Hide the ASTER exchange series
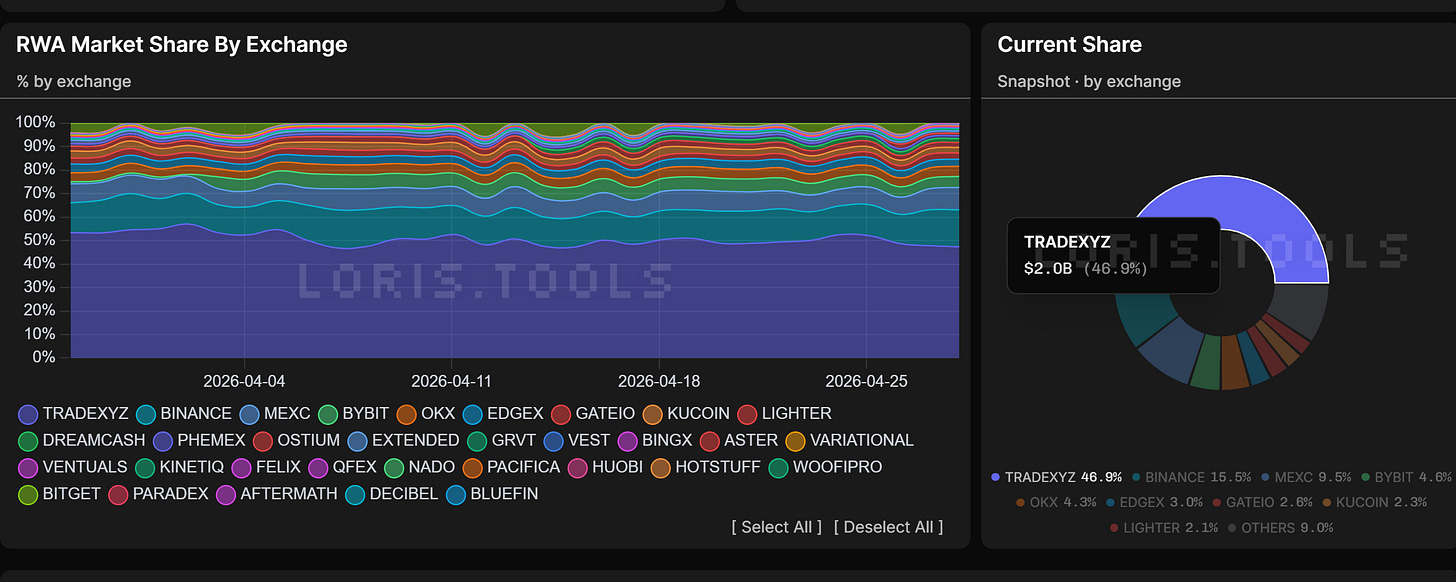The width and height of the screenshot is (1456, 582). [738, 441]
